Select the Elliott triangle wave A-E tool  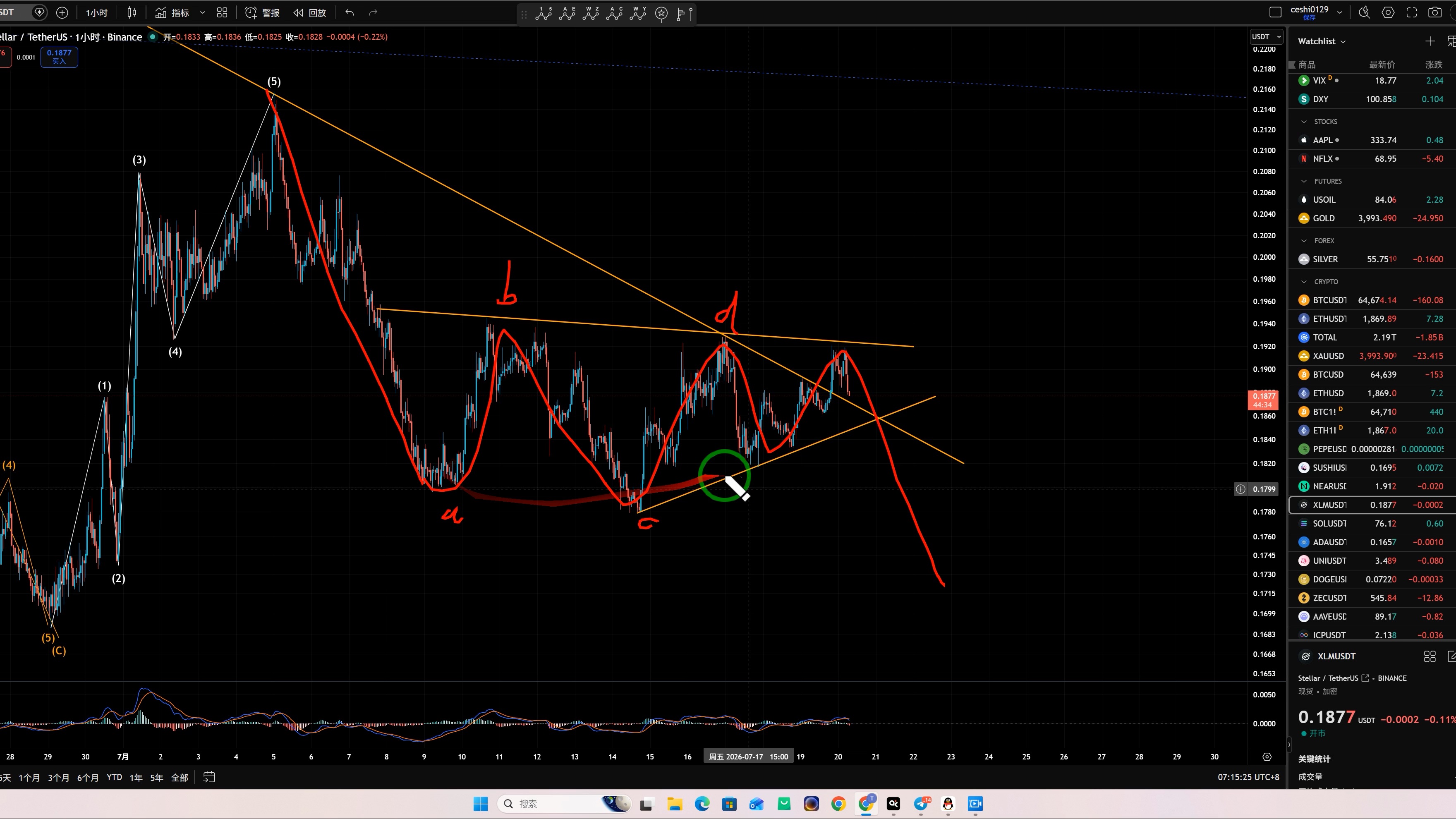[x=567, y=14]
